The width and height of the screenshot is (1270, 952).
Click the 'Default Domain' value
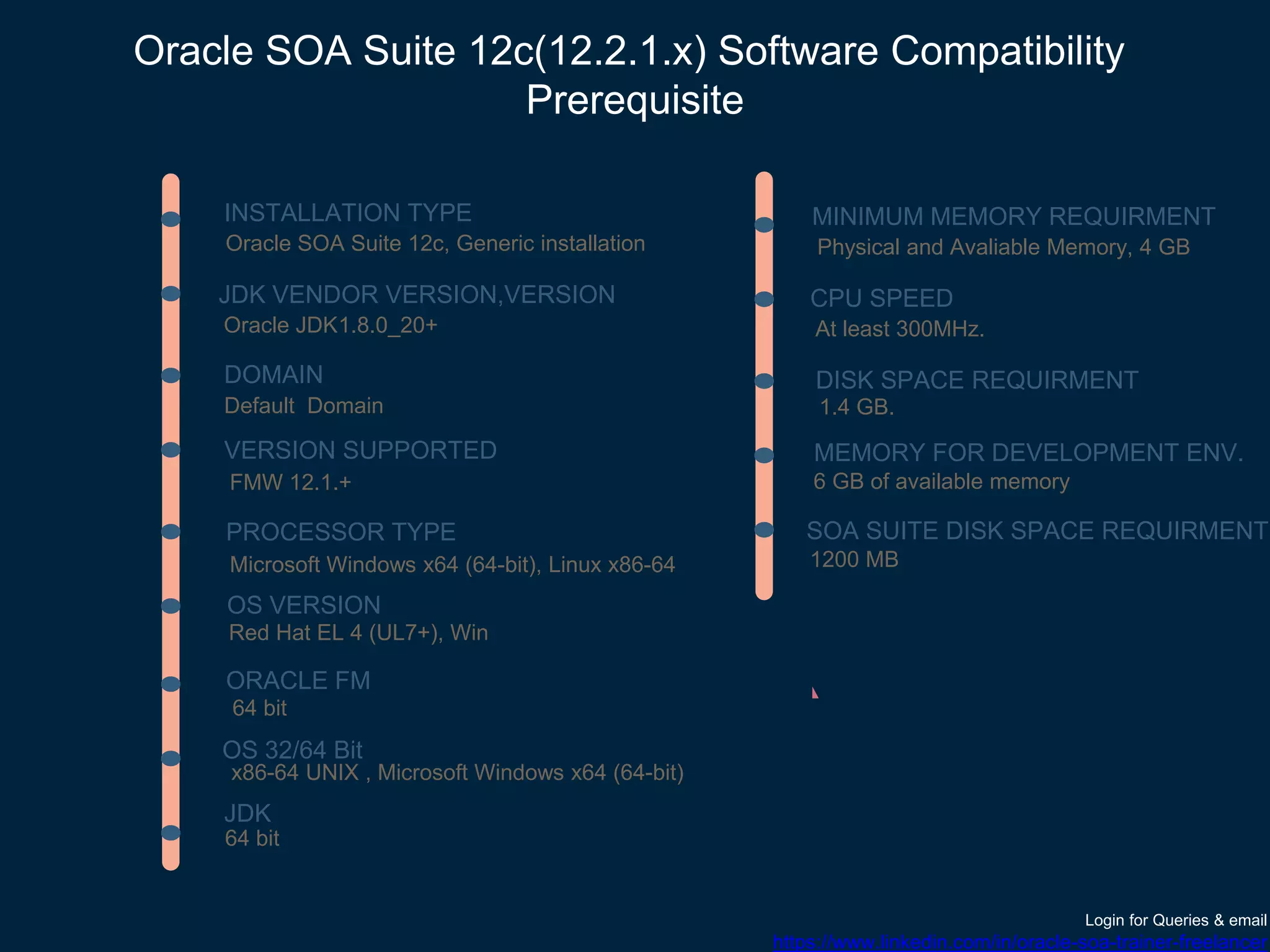tap(304, 406)
